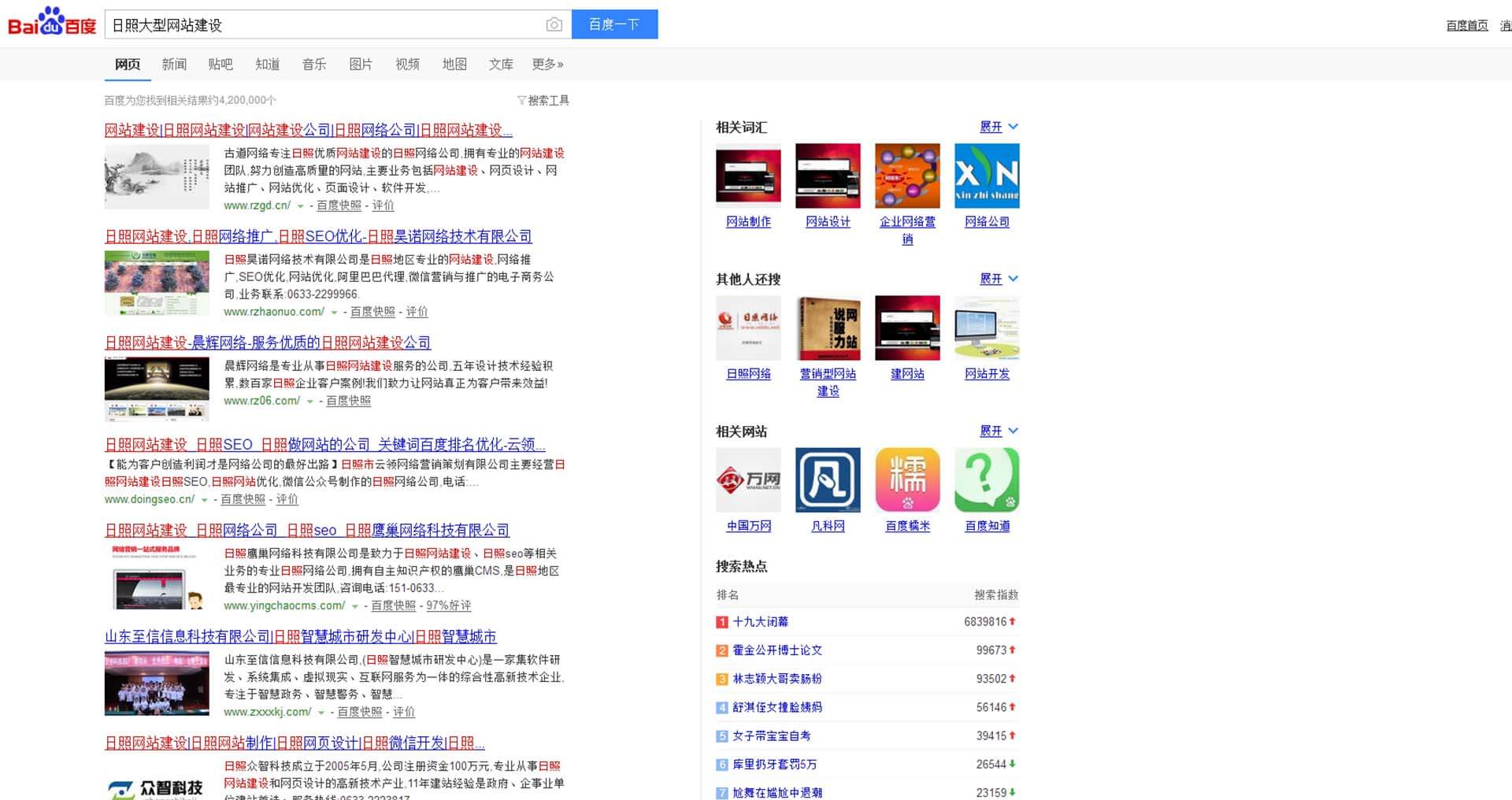Click group photo thumbnail of zxxxkj.com result
The image size is (1512, 800).
click(157, 683)
